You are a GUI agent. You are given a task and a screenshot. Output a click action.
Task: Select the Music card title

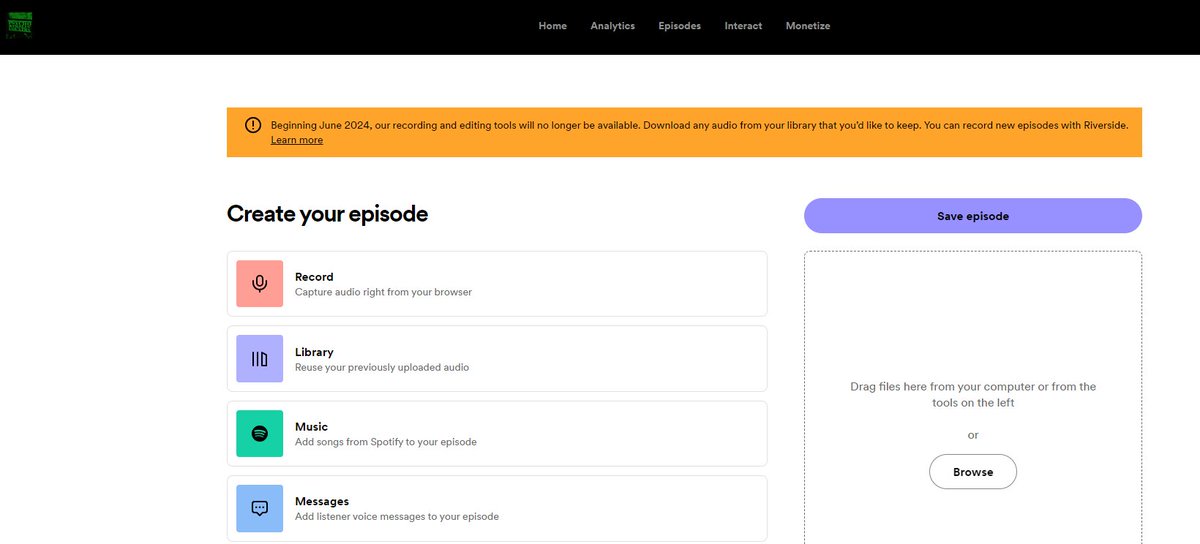311,427
